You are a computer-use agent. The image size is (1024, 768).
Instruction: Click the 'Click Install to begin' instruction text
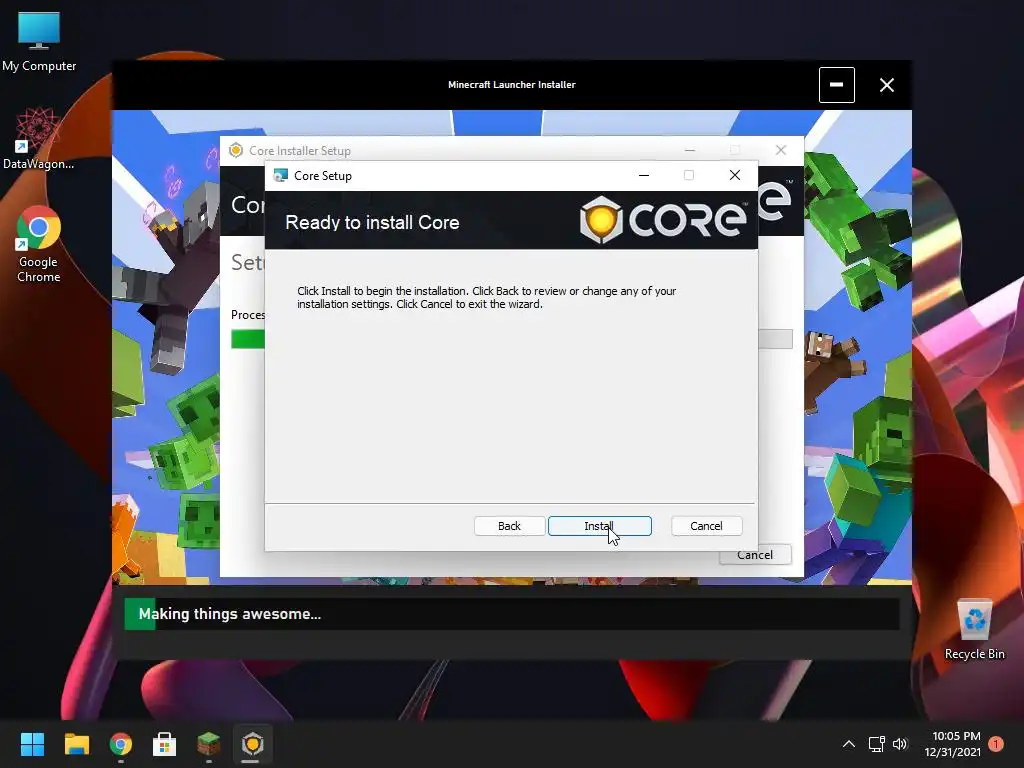click(x=487, y=298)
